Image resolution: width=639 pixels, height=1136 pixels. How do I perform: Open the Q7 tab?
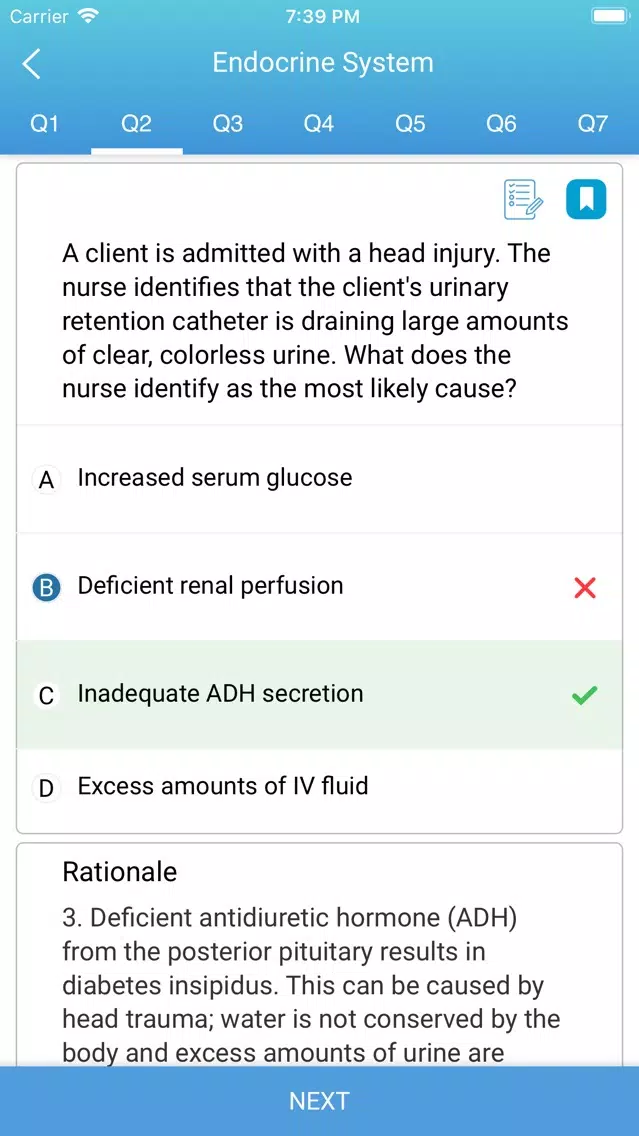[593, 125]
